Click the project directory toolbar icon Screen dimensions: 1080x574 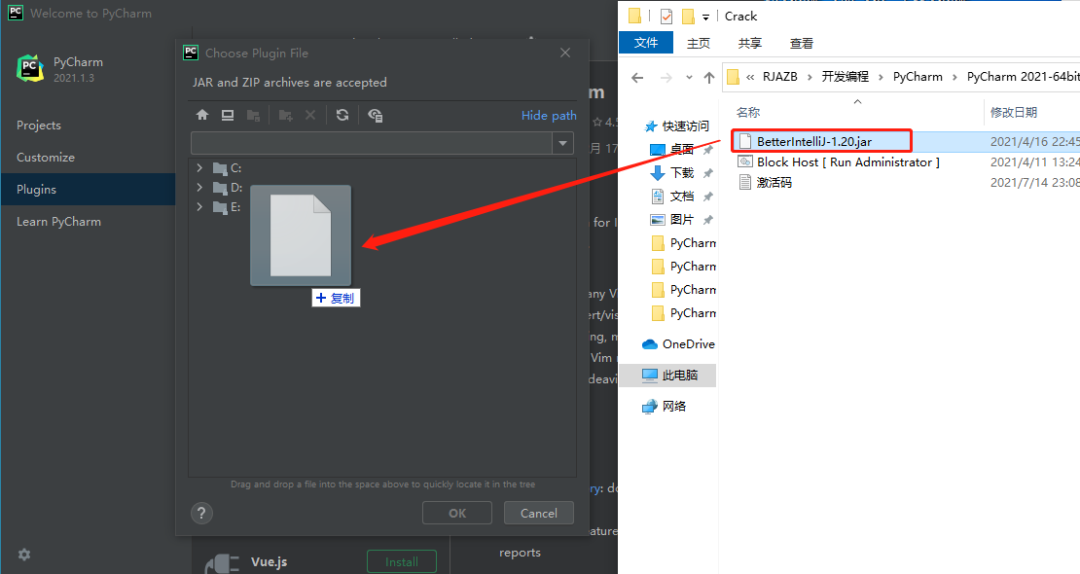click(x=253, y=115)
